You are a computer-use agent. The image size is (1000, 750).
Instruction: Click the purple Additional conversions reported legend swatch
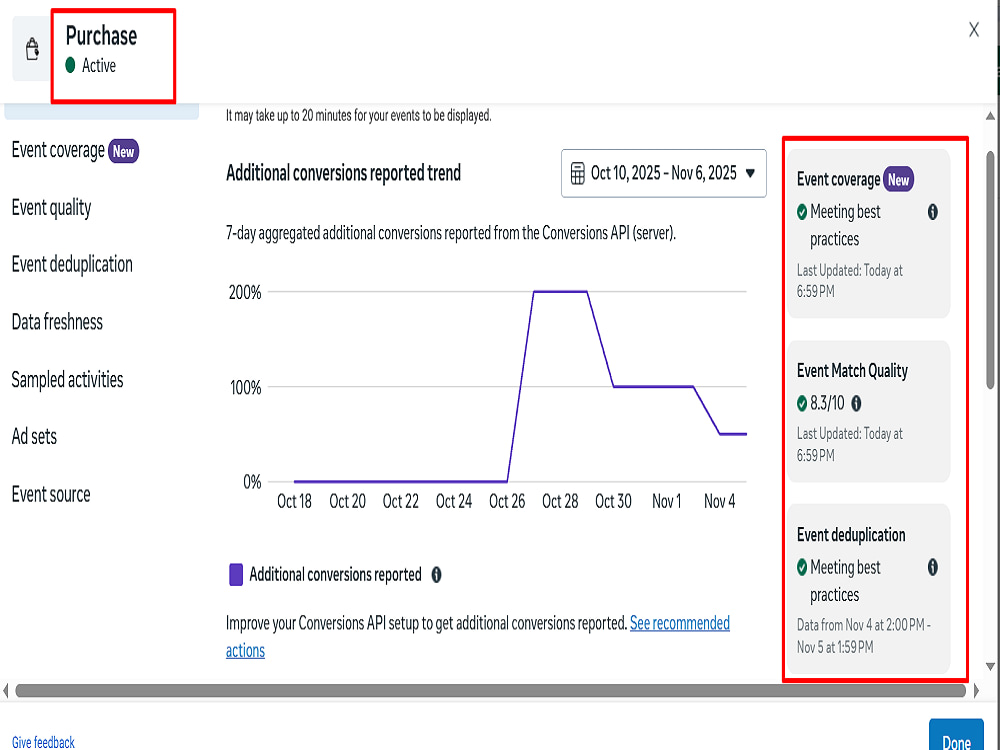tap(236, 575)
